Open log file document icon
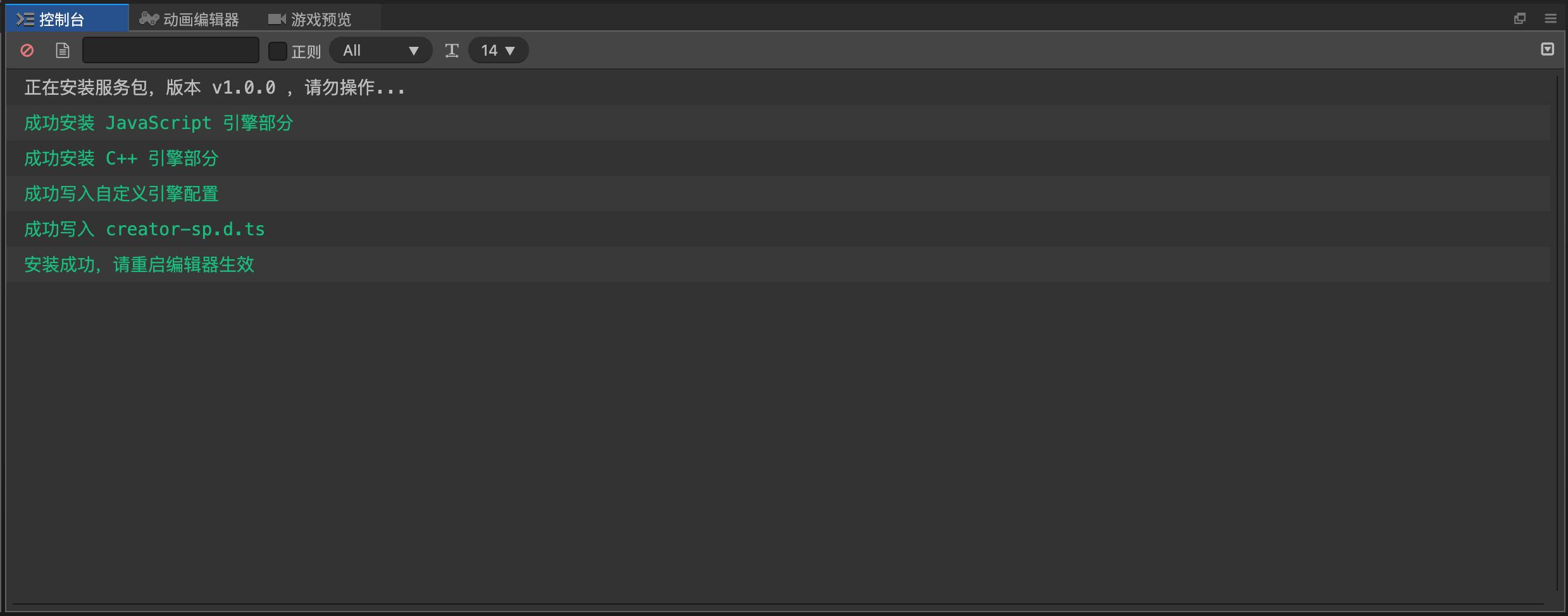Image resolution: width=1568 pixels, height=616 pixels. (62, 50)
